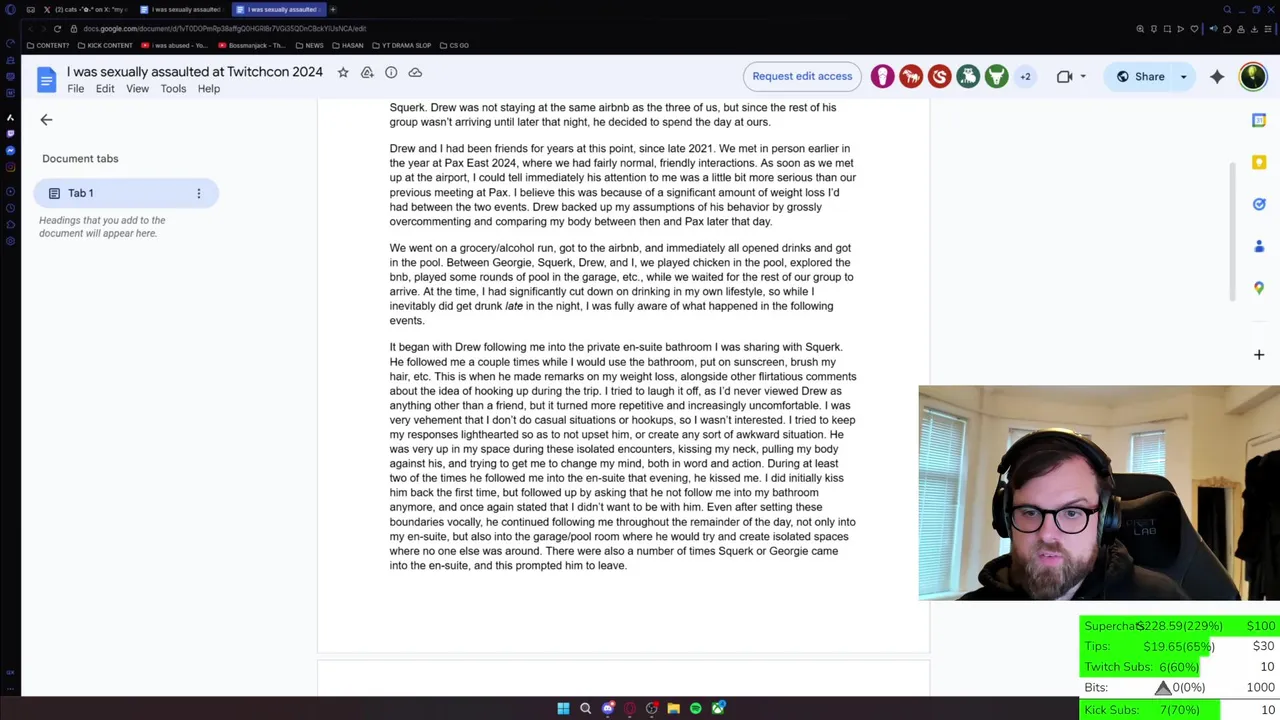Select Tab 1 in document tabs
This screenshot has width=1280, height=720.
point(125,193)
